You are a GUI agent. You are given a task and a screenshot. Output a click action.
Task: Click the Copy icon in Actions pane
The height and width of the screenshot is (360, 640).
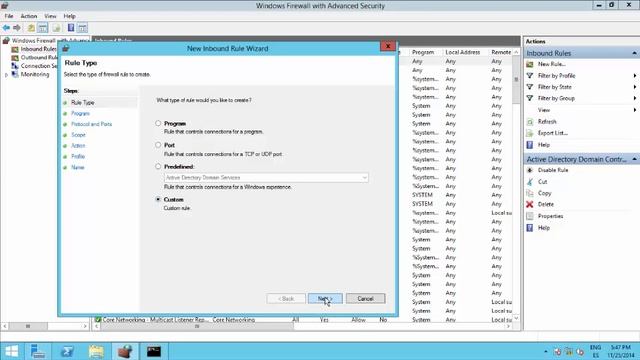530,193
